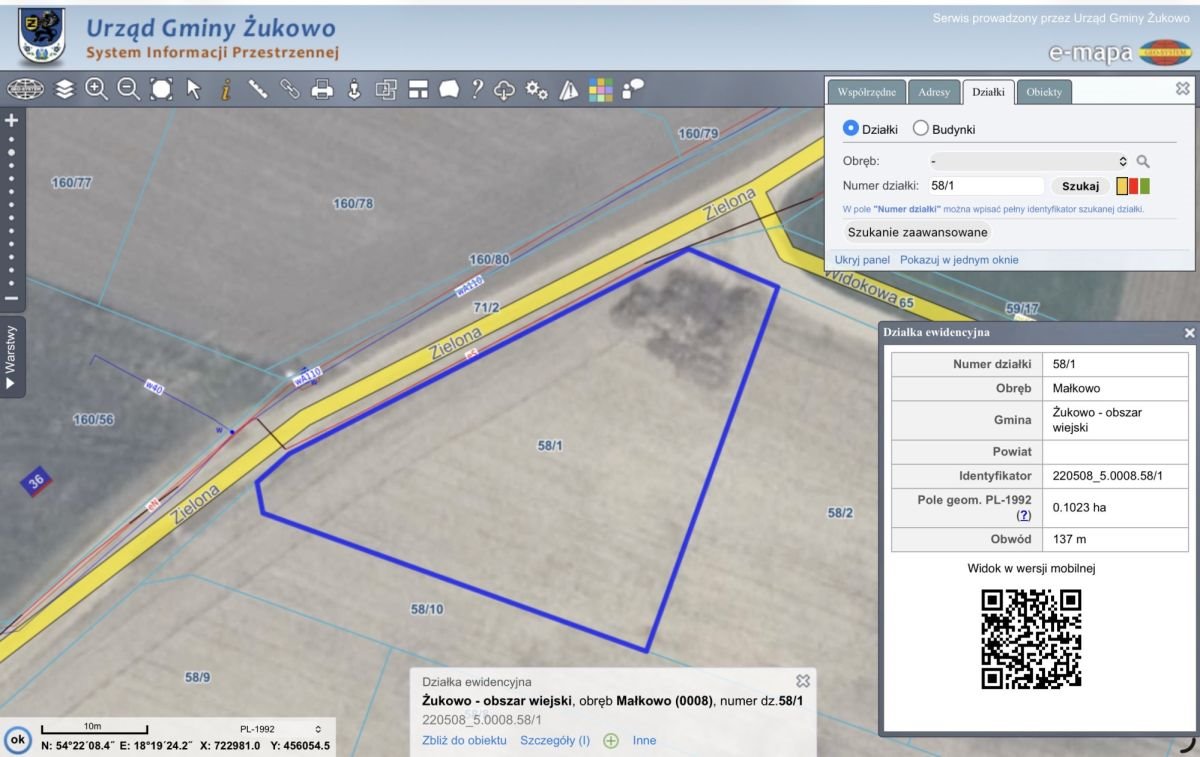Open settings with the gears icon
1200x757 pixels.
point(537,90)
